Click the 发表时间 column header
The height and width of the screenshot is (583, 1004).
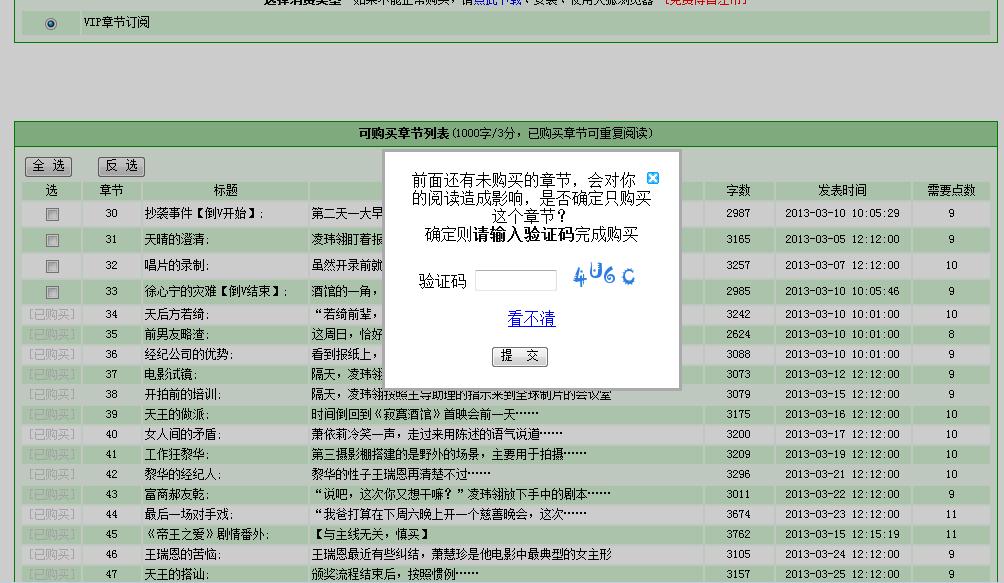841,190
